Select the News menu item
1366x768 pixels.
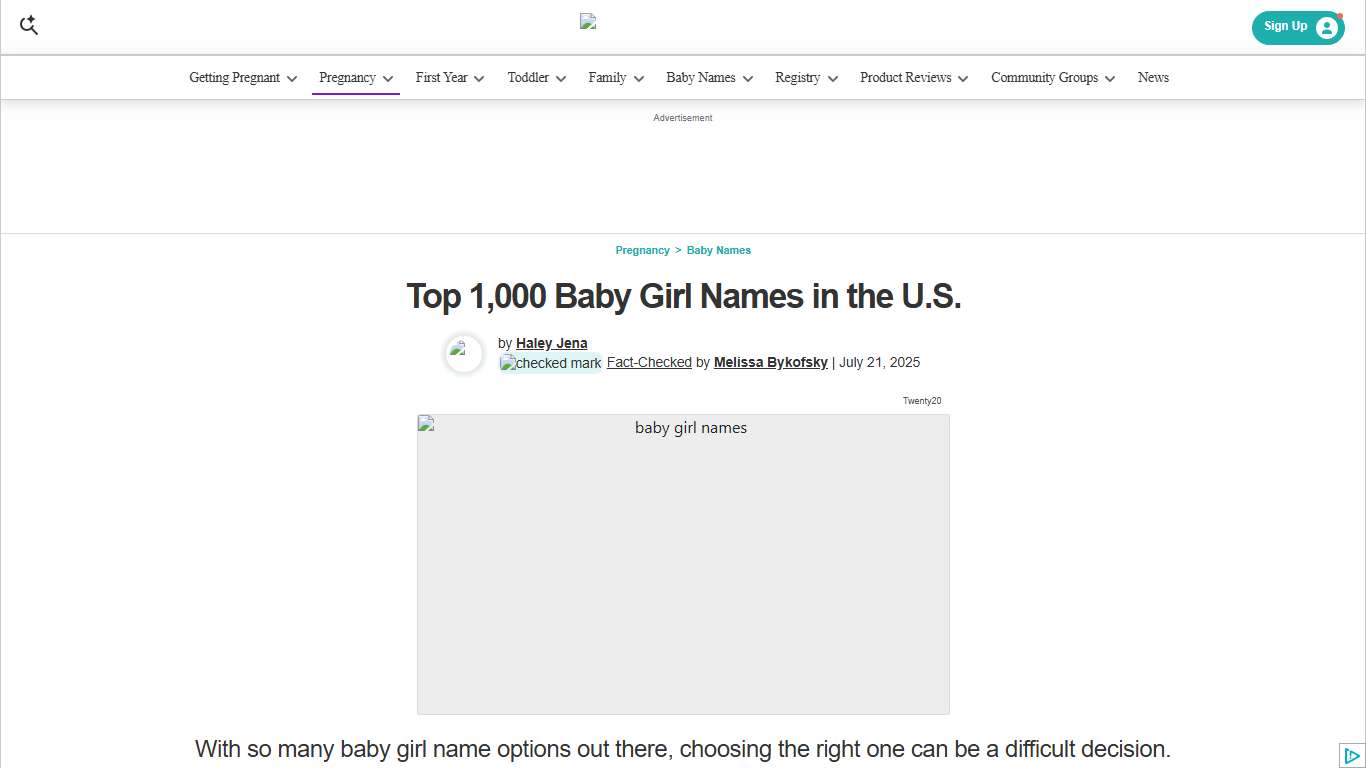[x=1153, y=77]
